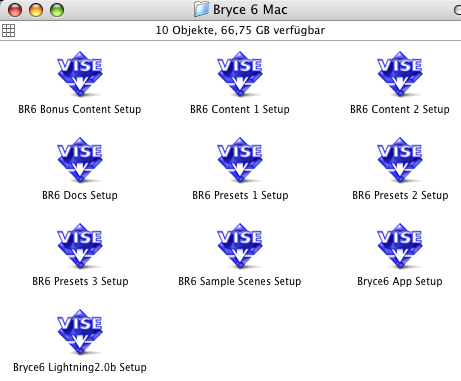461x381 pixels.
Task: Select the BR6 Content 2 Setup icon
Action: [400, 74]
